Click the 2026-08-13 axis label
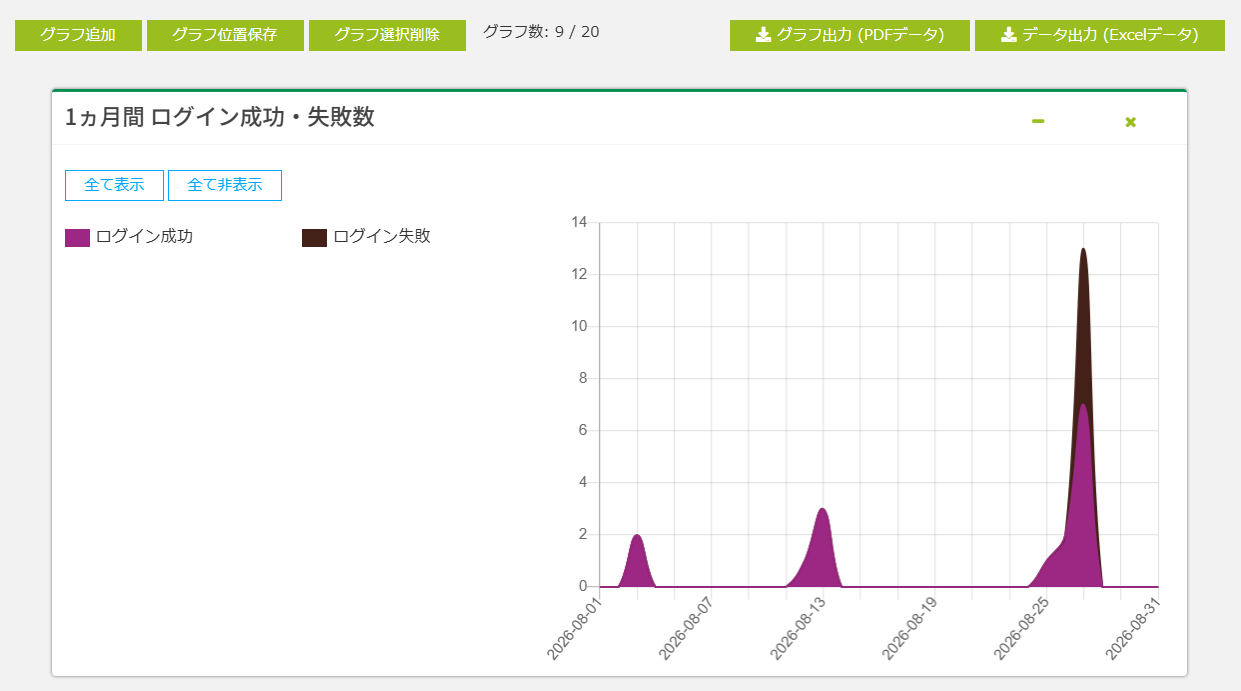Viewport: 1241px width, 691px height. 799,628
